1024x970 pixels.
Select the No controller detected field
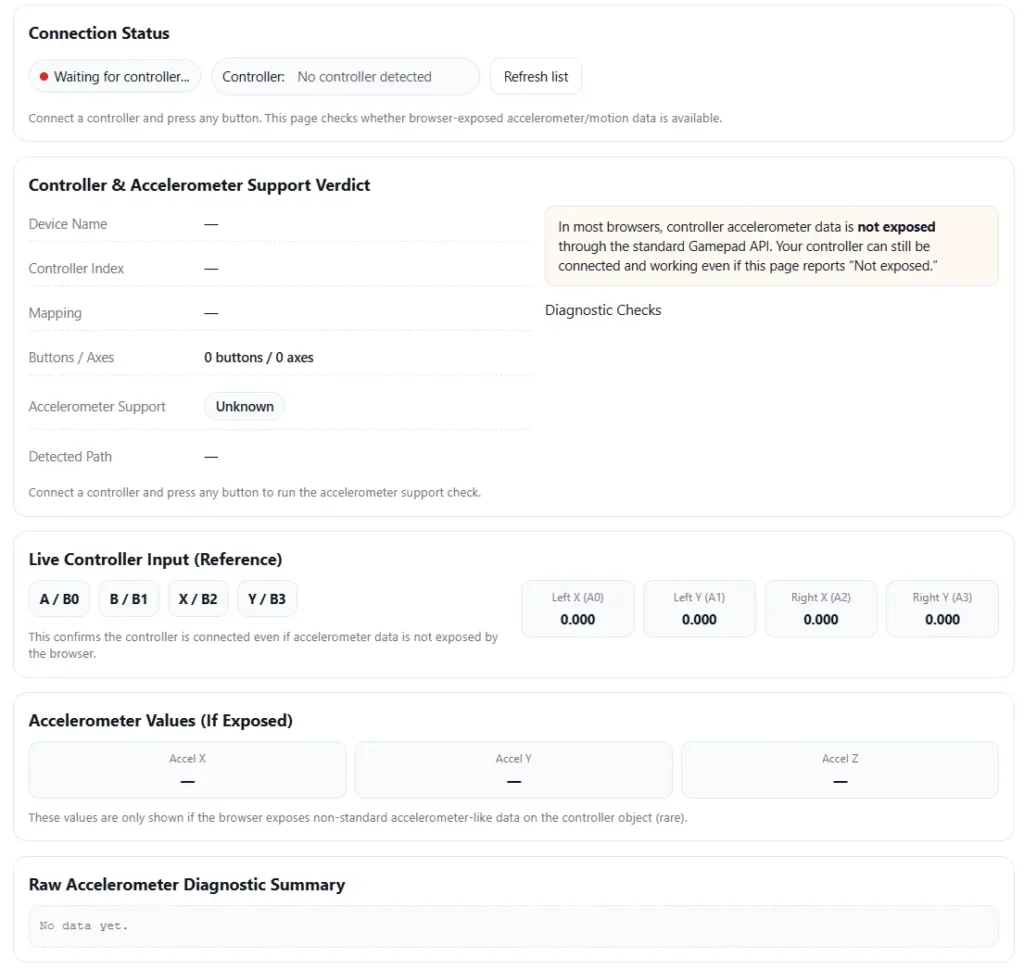(x=364, y=77)
